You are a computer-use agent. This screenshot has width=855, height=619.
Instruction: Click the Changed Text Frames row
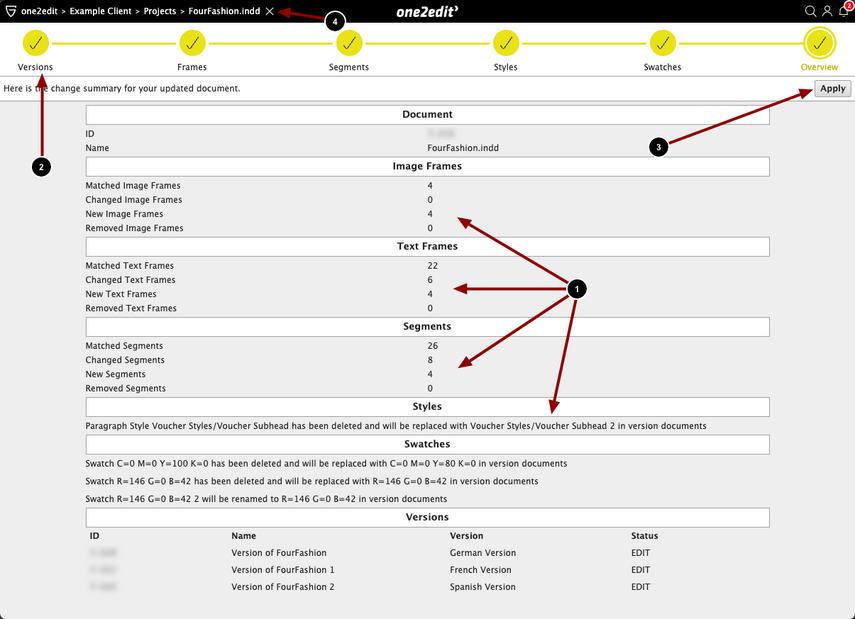click(428, 280)
